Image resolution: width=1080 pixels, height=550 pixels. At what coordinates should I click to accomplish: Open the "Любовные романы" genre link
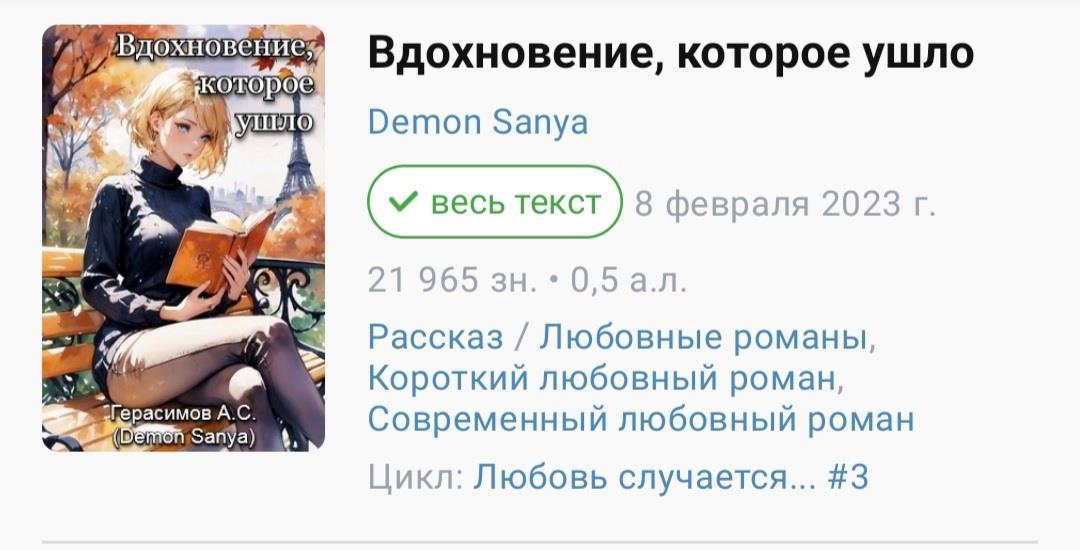tap(707, 337)
